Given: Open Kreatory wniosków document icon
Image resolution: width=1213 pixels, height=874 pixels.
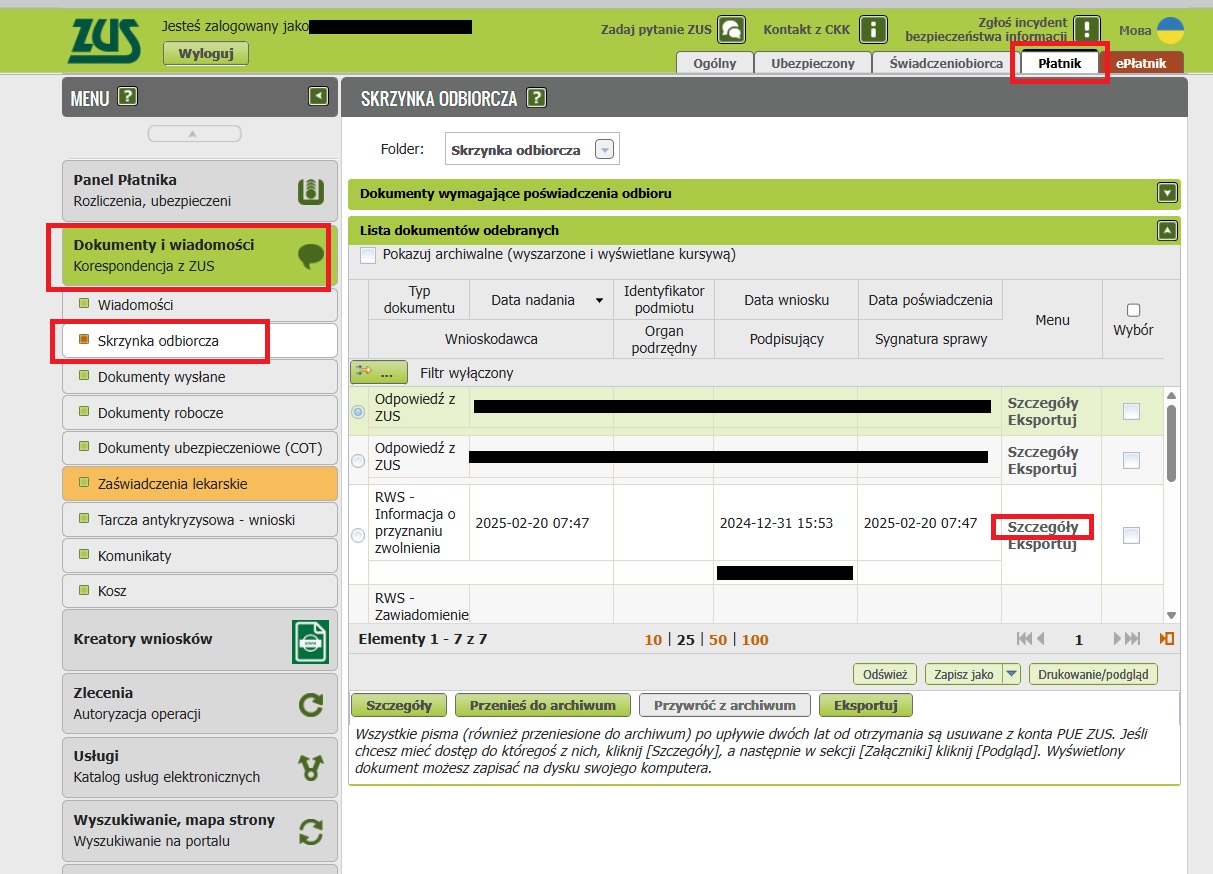Looking at the screenshot, I should pos(310,641).
